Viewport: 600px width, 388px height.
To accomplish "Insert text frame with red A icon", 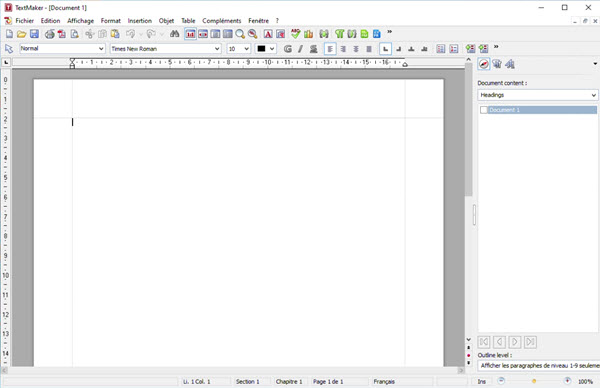I will [268, 34].
